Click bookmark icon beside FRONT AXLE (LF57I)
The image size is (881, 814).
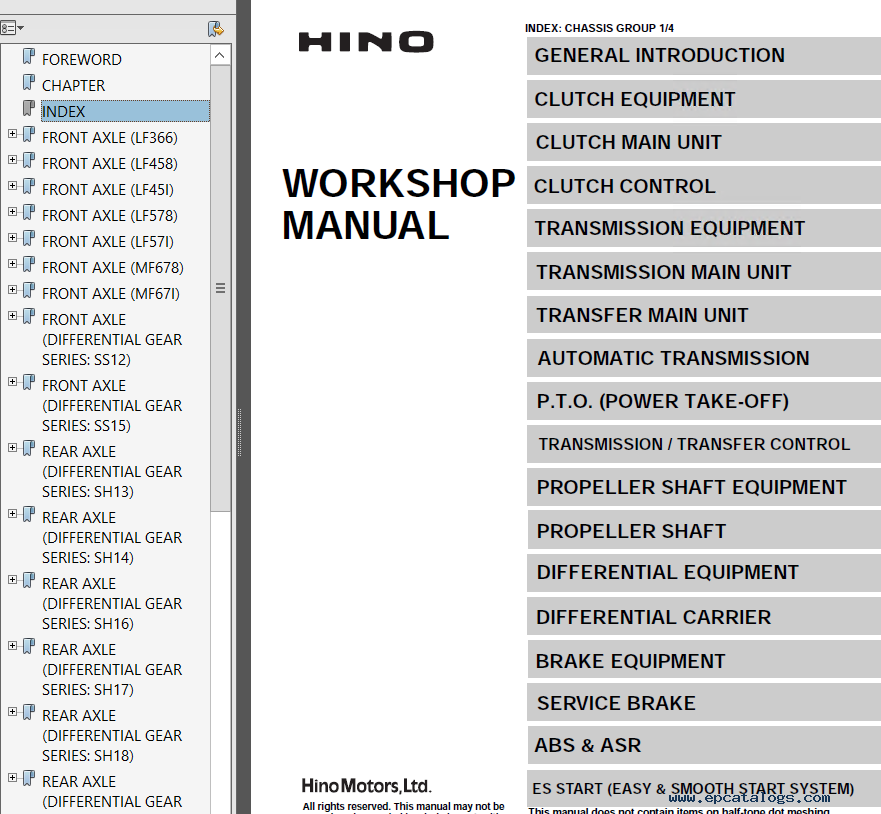tap(29, 238)
